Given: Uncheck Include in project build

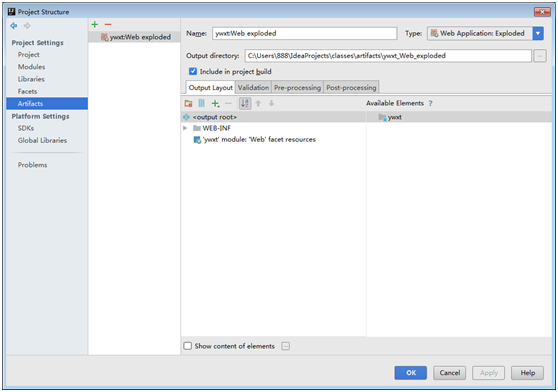Looking at the screenshot, I should pyautogui.click(x=193, y=71).
